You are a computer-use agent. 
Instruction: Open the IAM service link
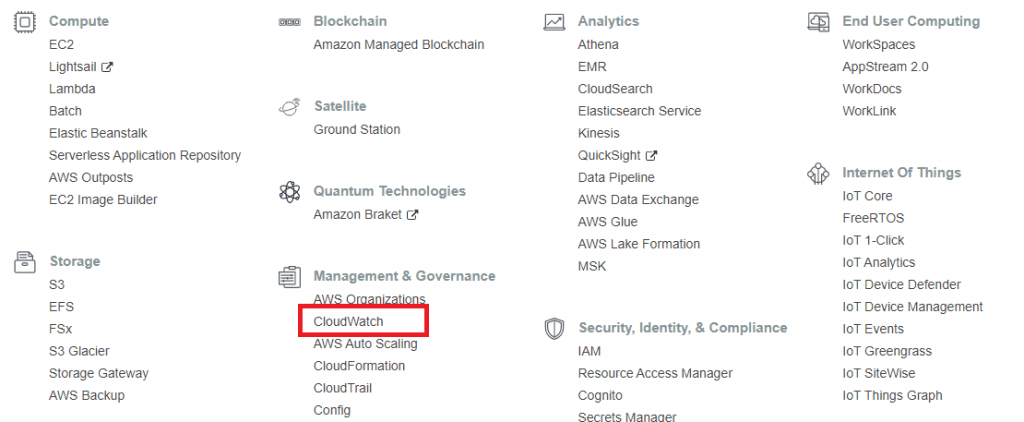pos(589,351)
